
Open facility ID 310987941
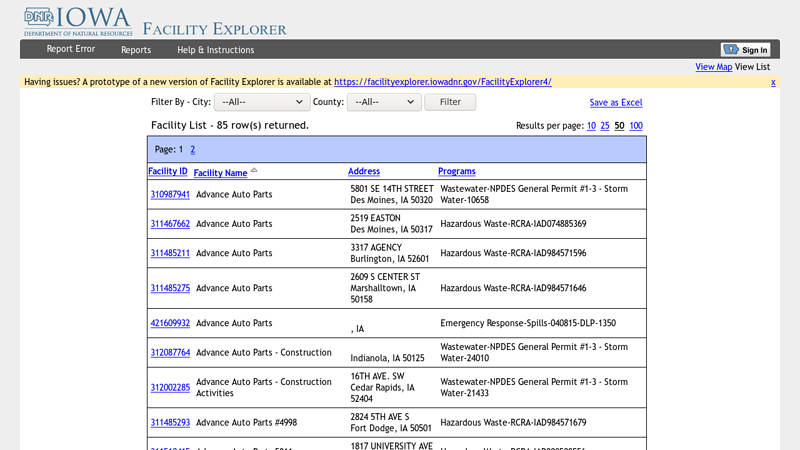click(170, 195)
